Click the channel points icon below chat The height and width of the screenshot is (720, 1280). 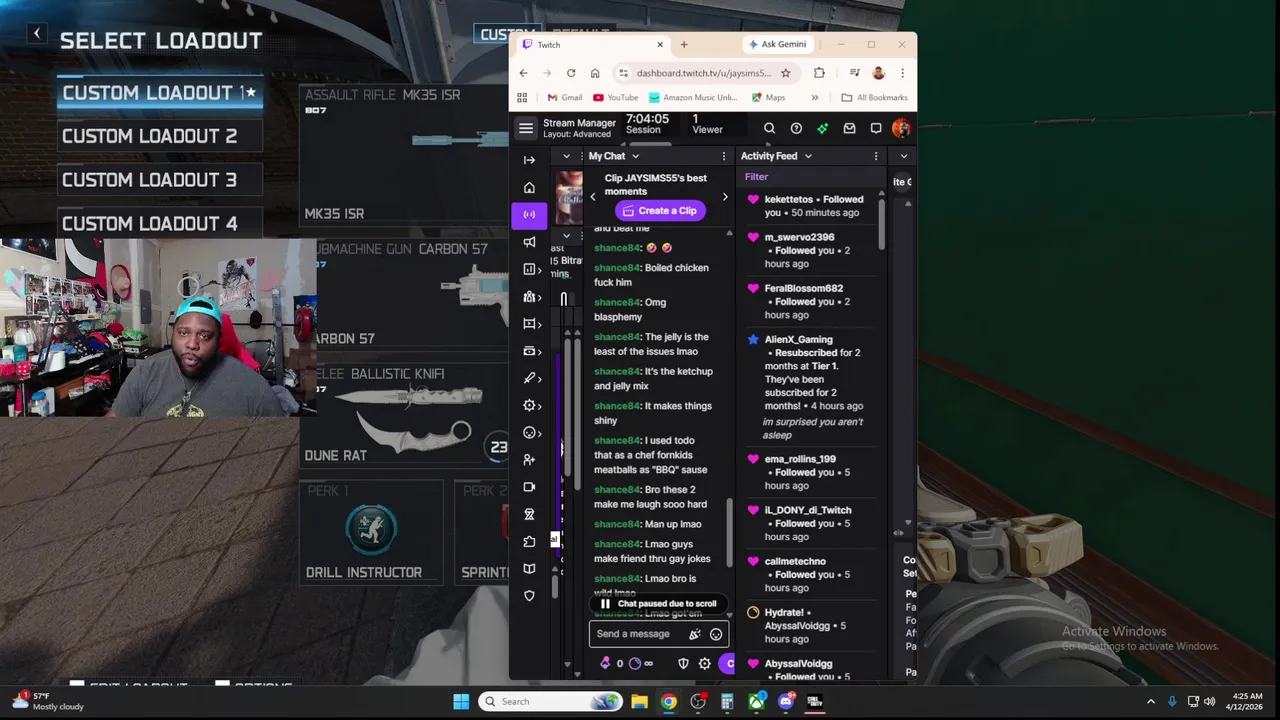pos(634,663)
